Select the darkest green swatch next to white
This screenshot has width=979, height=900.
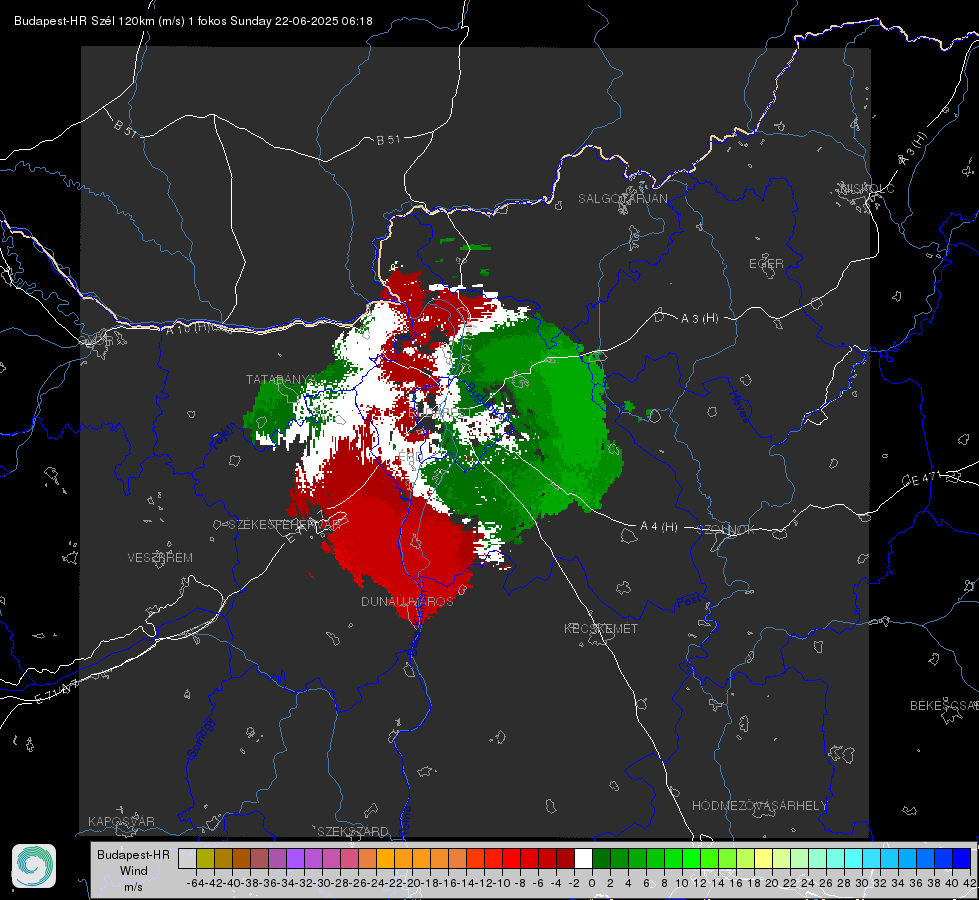click(x=601, y=858)
